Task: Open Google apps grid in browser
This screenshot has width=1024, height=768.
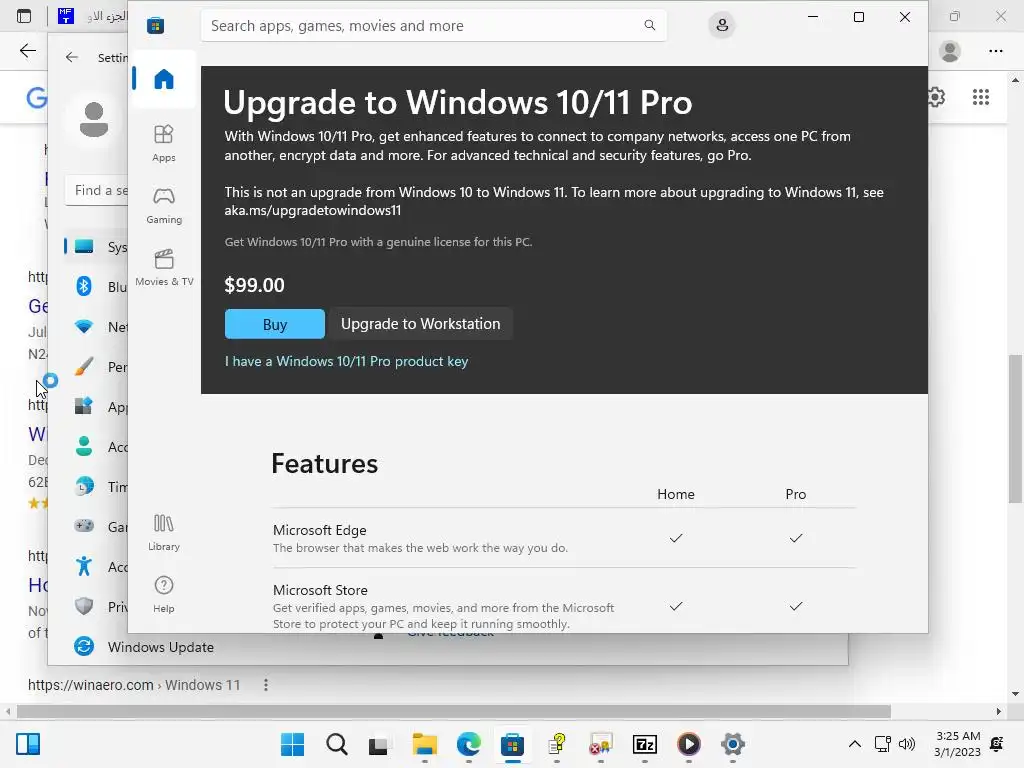Action: click(981, 97)
